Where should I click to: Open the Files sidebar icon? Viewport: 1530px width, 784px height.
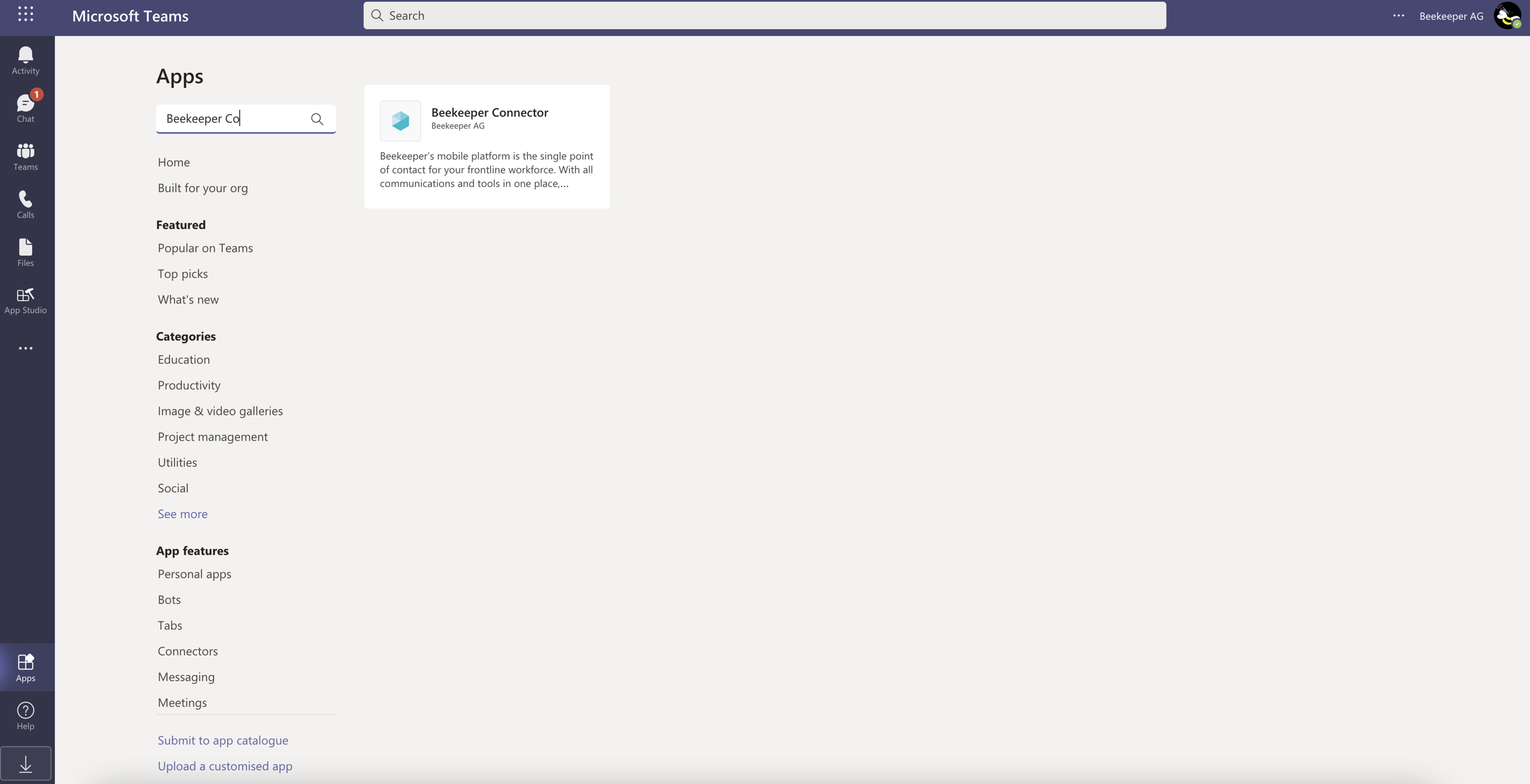[25, 252]
